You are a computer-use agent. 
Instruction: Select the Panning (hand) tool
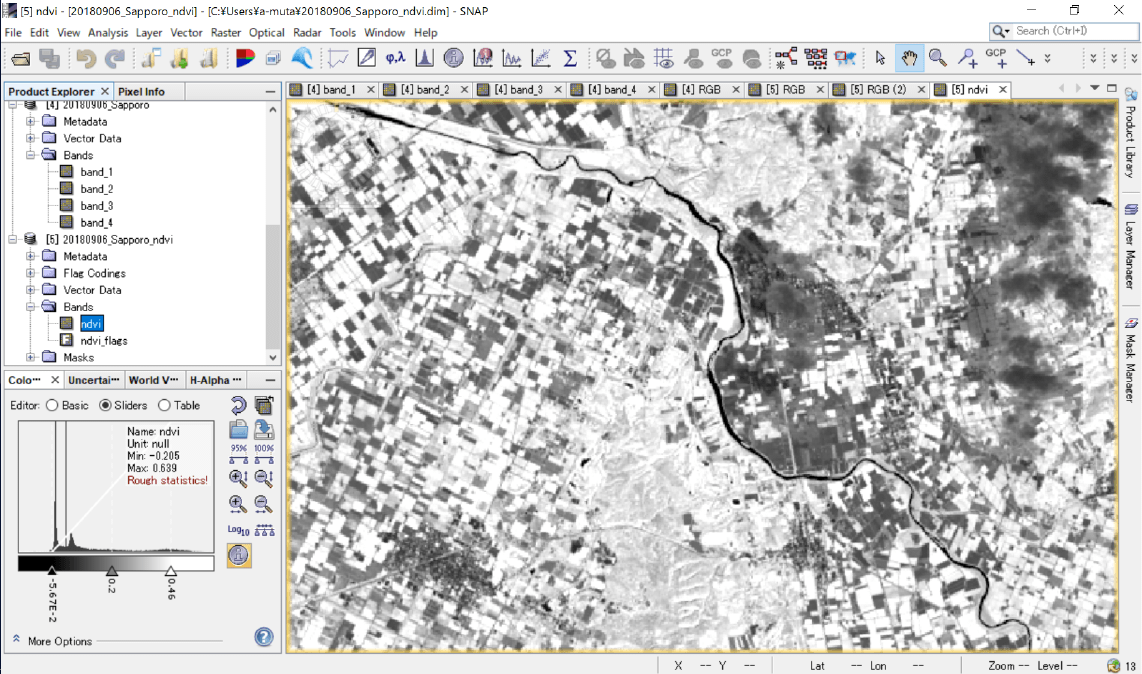pos(909,58)
